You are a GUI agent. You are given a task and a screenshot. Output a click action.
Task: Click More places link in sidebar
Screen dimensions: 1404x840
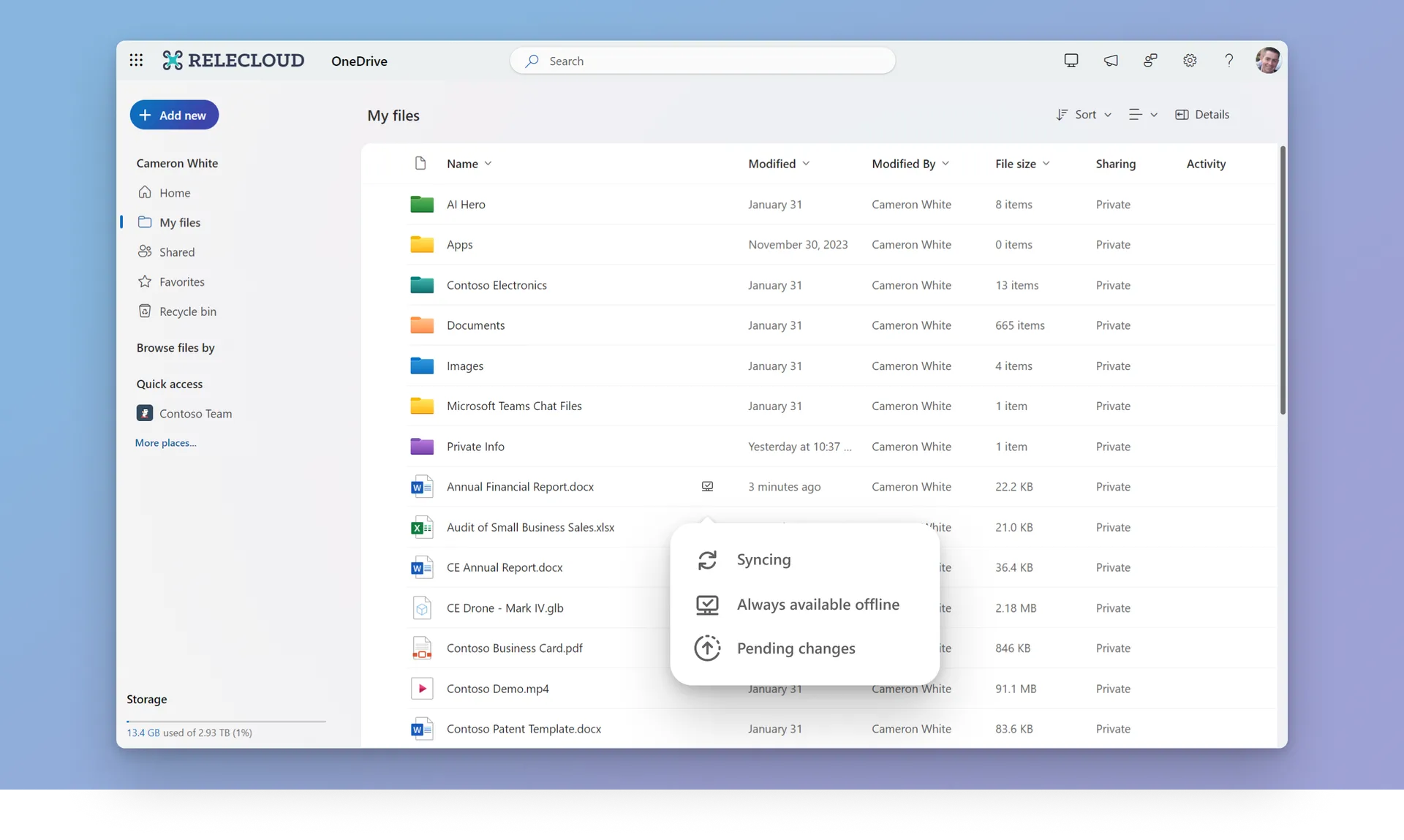(x=164, y=442)
